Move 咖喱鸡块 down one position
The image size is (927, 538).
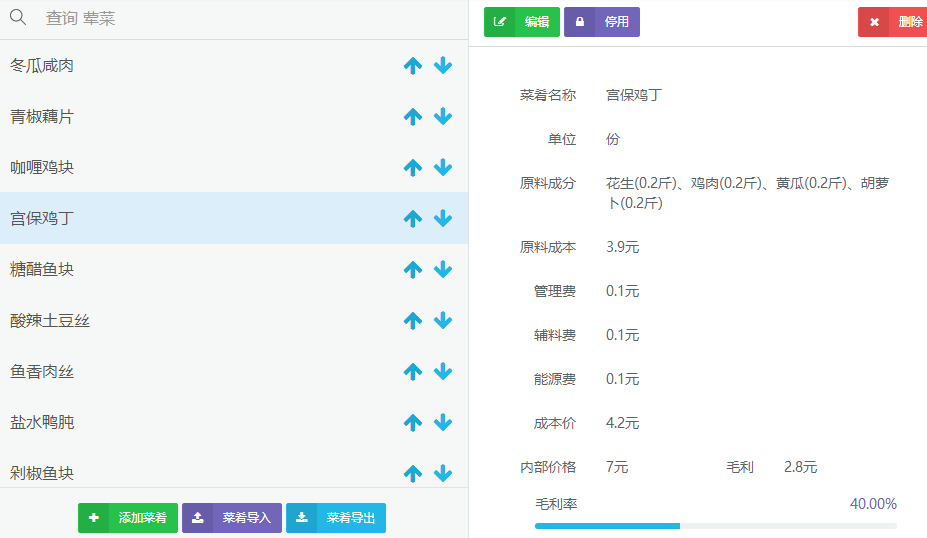pyautogui.click(x=443, y=168)
